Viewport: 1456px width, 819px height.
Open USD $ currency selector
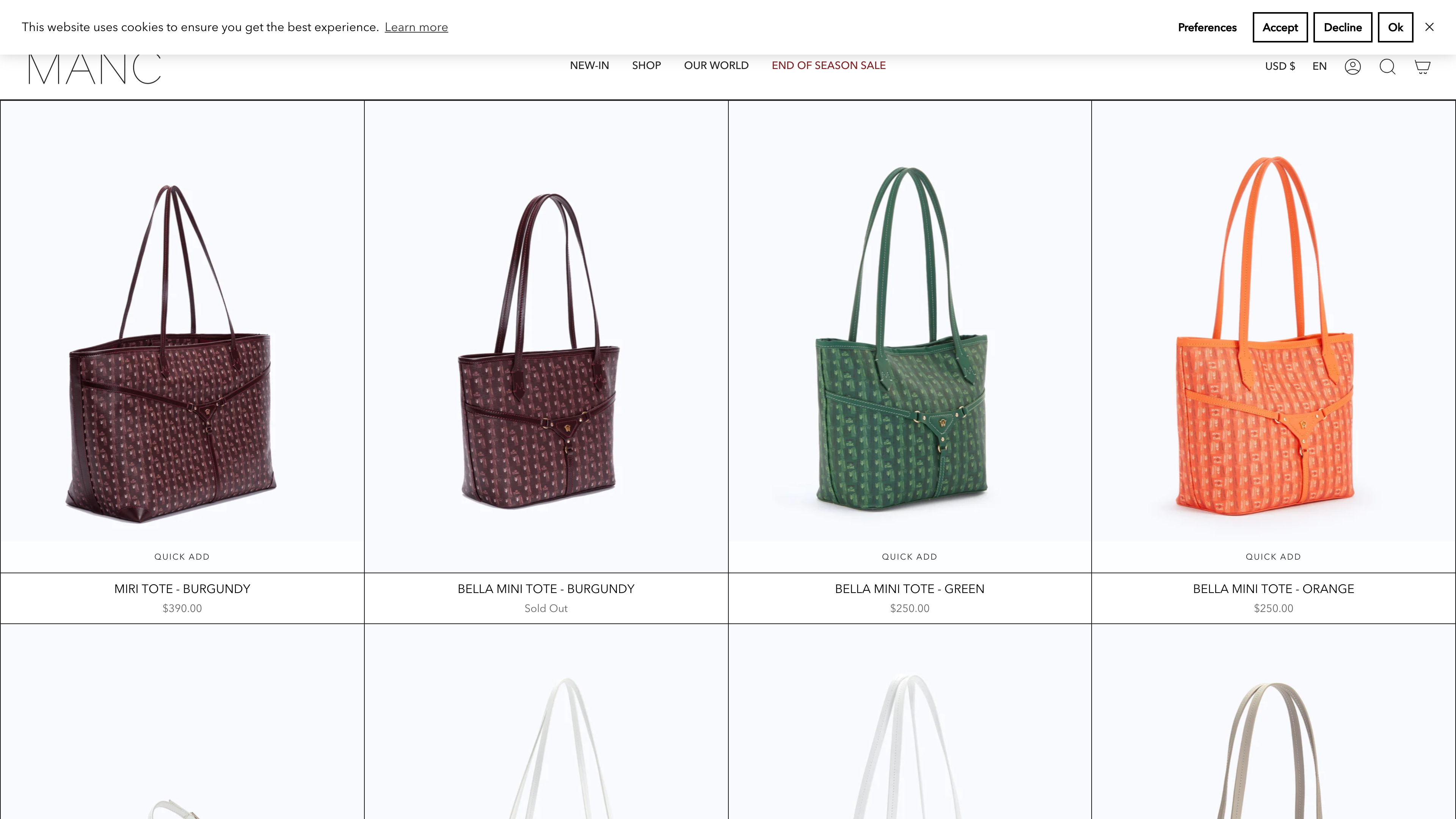point(1280,66)
